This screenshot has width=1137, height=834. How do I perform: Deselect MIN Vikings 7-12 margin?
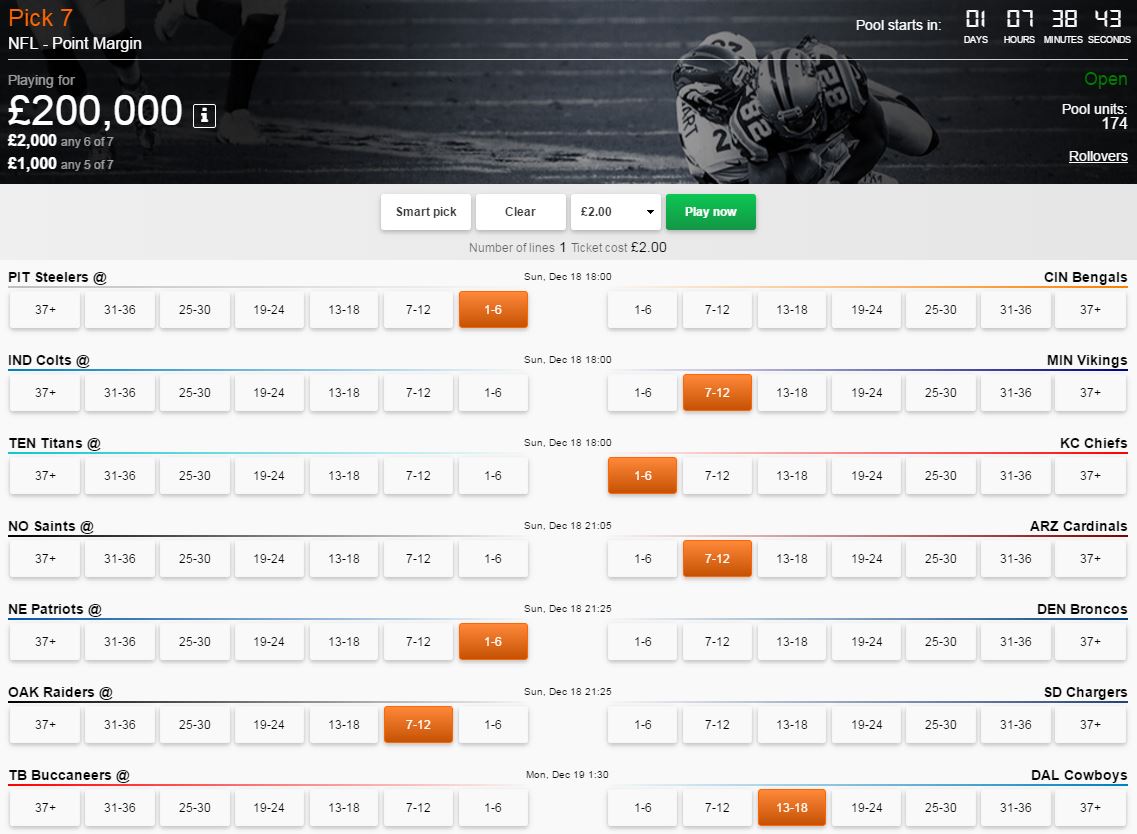tap(717, 393)
